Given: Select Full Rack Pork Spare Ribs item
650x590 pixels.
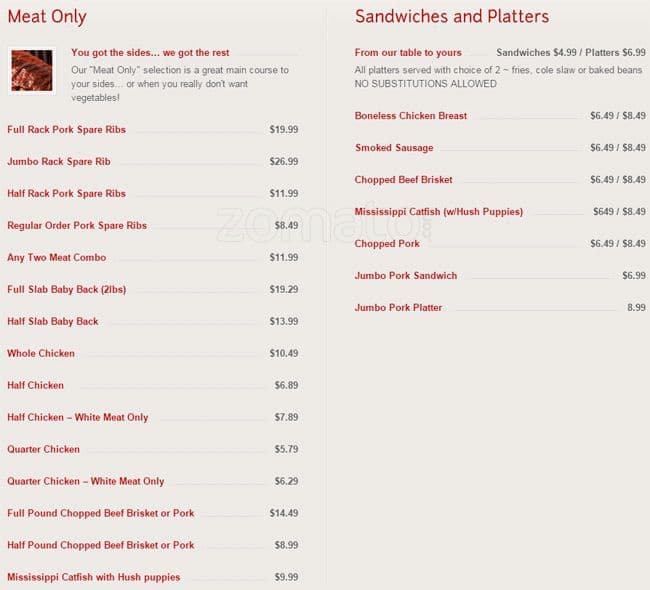Looking at the screenshot, I should point(67,130).
